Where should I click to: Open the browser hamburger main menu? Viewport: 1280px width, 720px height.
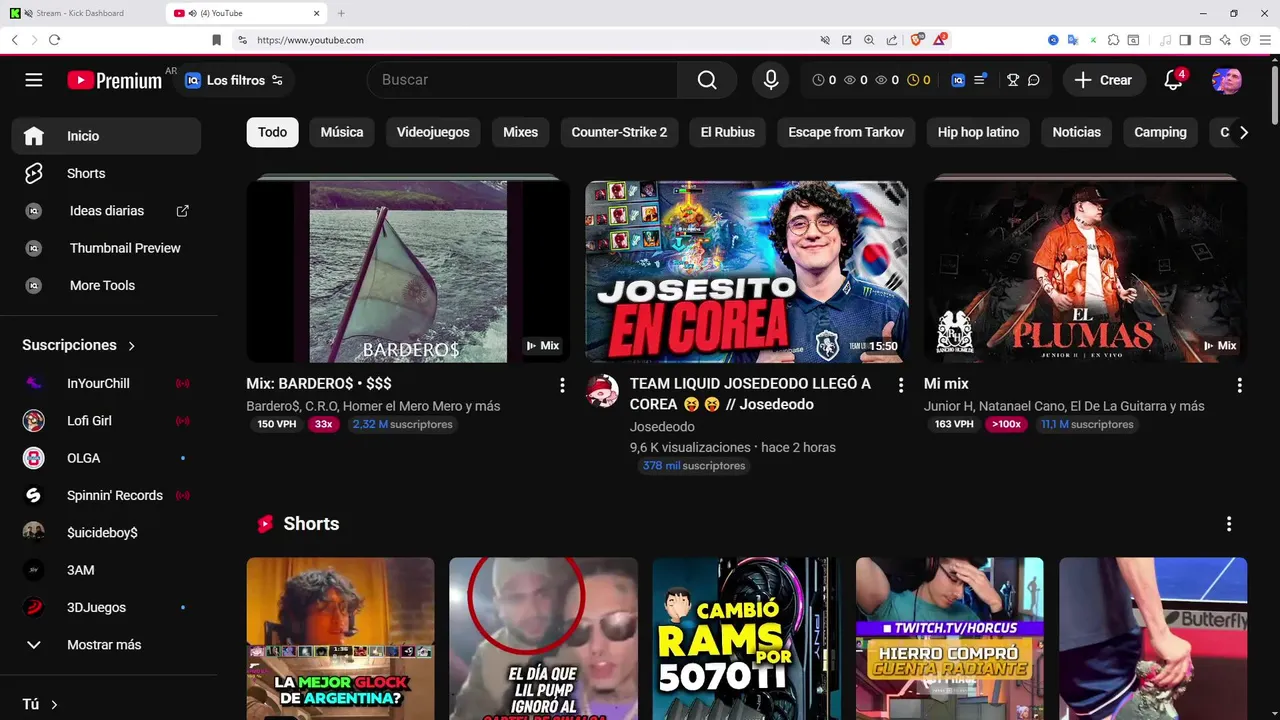tap(1265, 40)
